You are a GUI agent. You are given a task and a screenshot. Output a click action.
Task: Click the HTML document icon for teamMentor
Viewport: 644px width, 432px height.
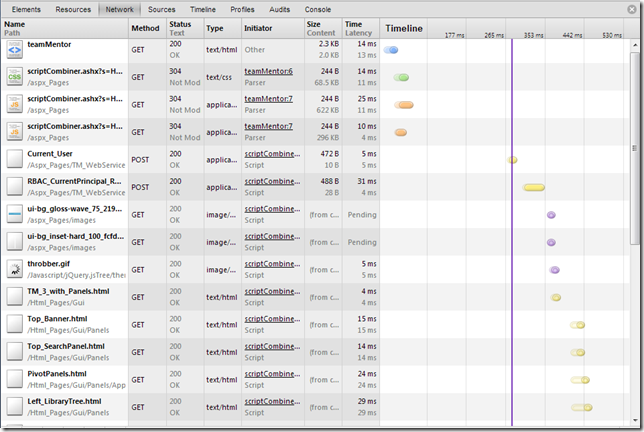pos(14,50)
